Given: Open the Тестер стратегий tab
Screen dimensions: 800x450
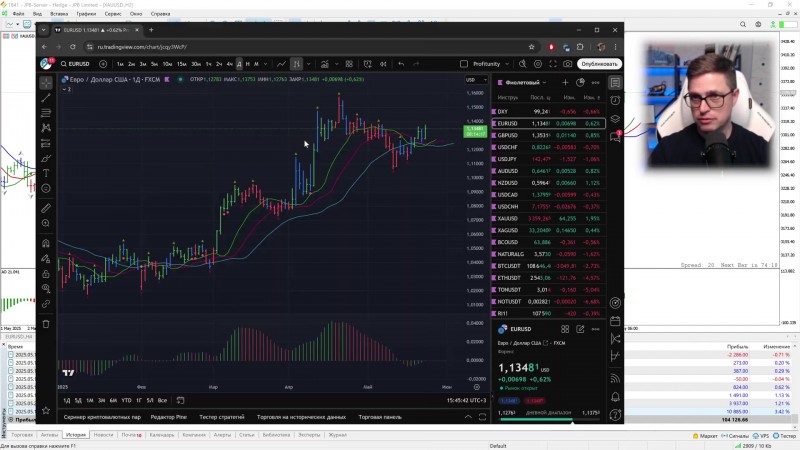Looking at the screenshot, I should [221, 417].
